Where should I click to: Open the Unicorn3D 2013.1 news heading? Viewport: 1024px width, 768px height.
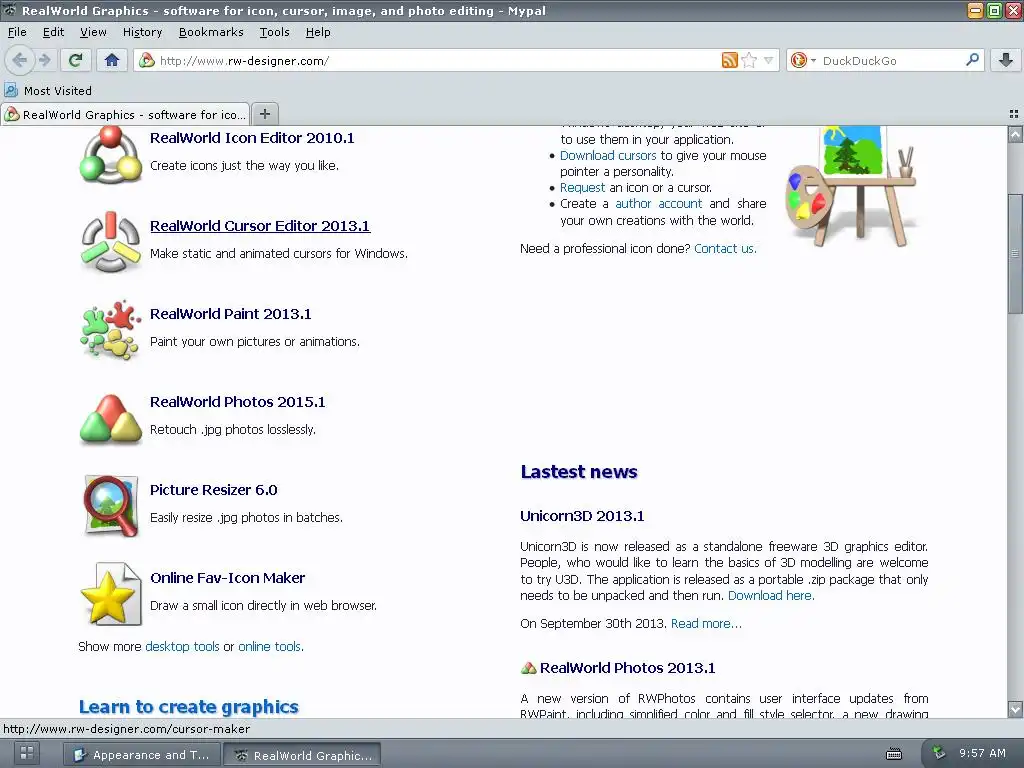582,516
